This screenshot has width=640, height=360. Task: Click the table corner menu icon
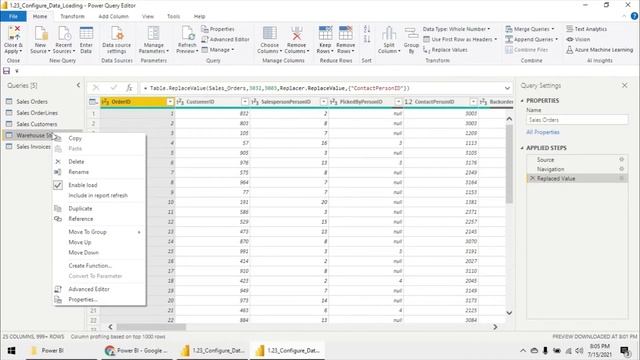click(93, 102)
